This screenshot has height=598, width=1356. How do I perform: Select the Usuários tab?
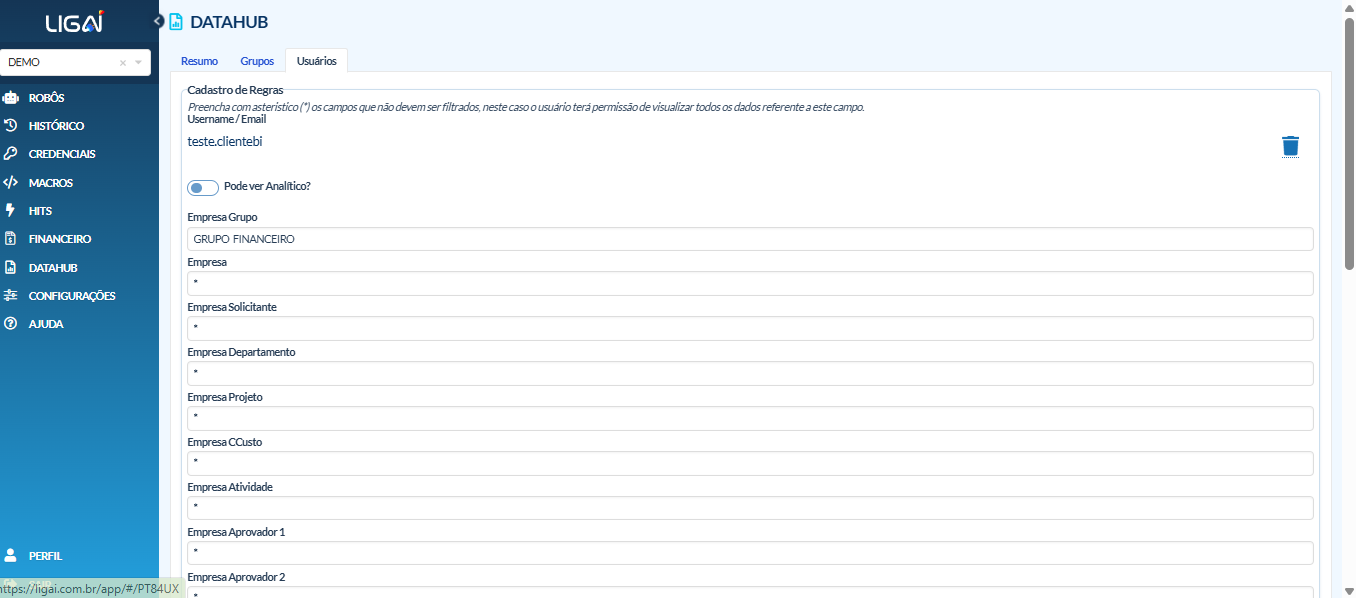[x=317, y=61]
